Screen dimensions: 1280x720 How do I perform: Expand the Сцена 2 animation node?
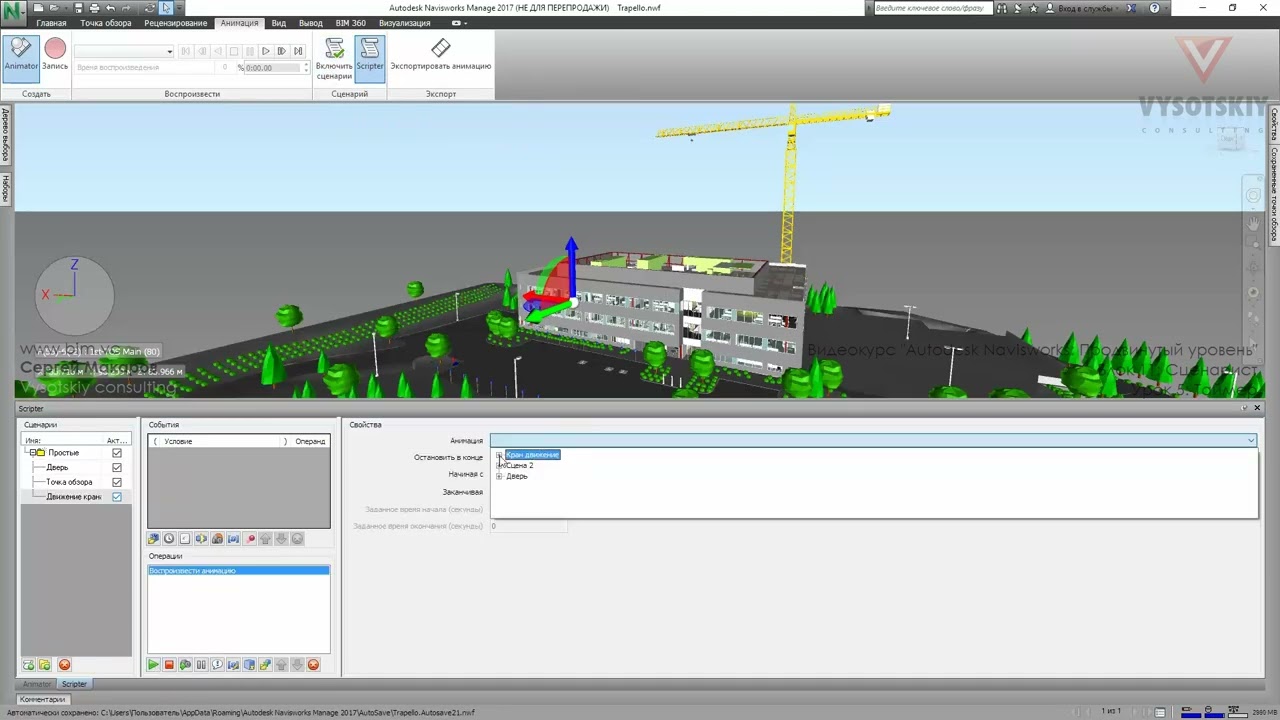click(x=499, y=465)
